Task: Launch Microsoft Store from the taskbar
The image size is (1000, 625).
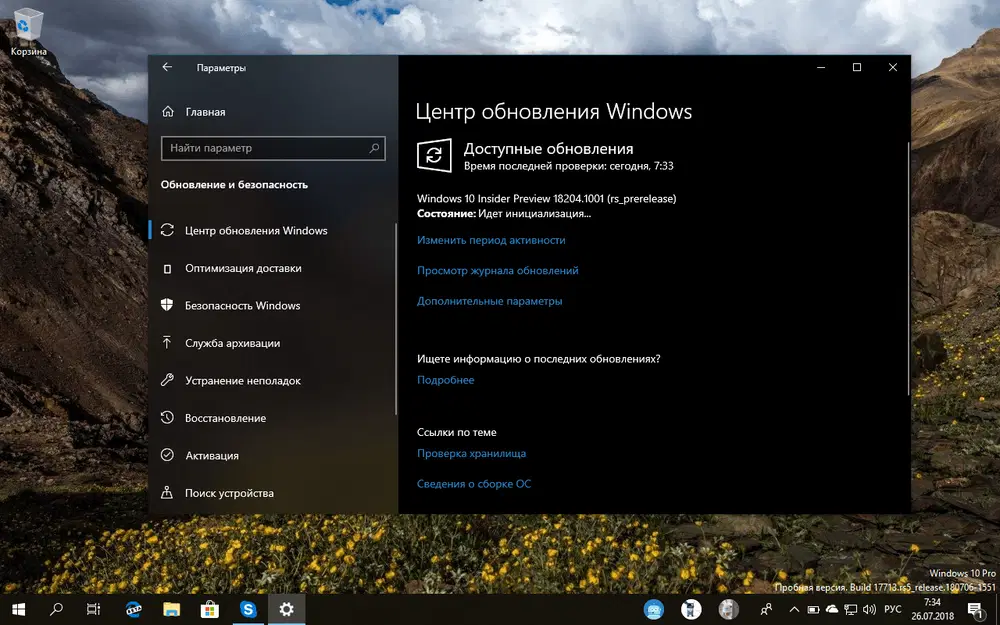Action: 210,609
